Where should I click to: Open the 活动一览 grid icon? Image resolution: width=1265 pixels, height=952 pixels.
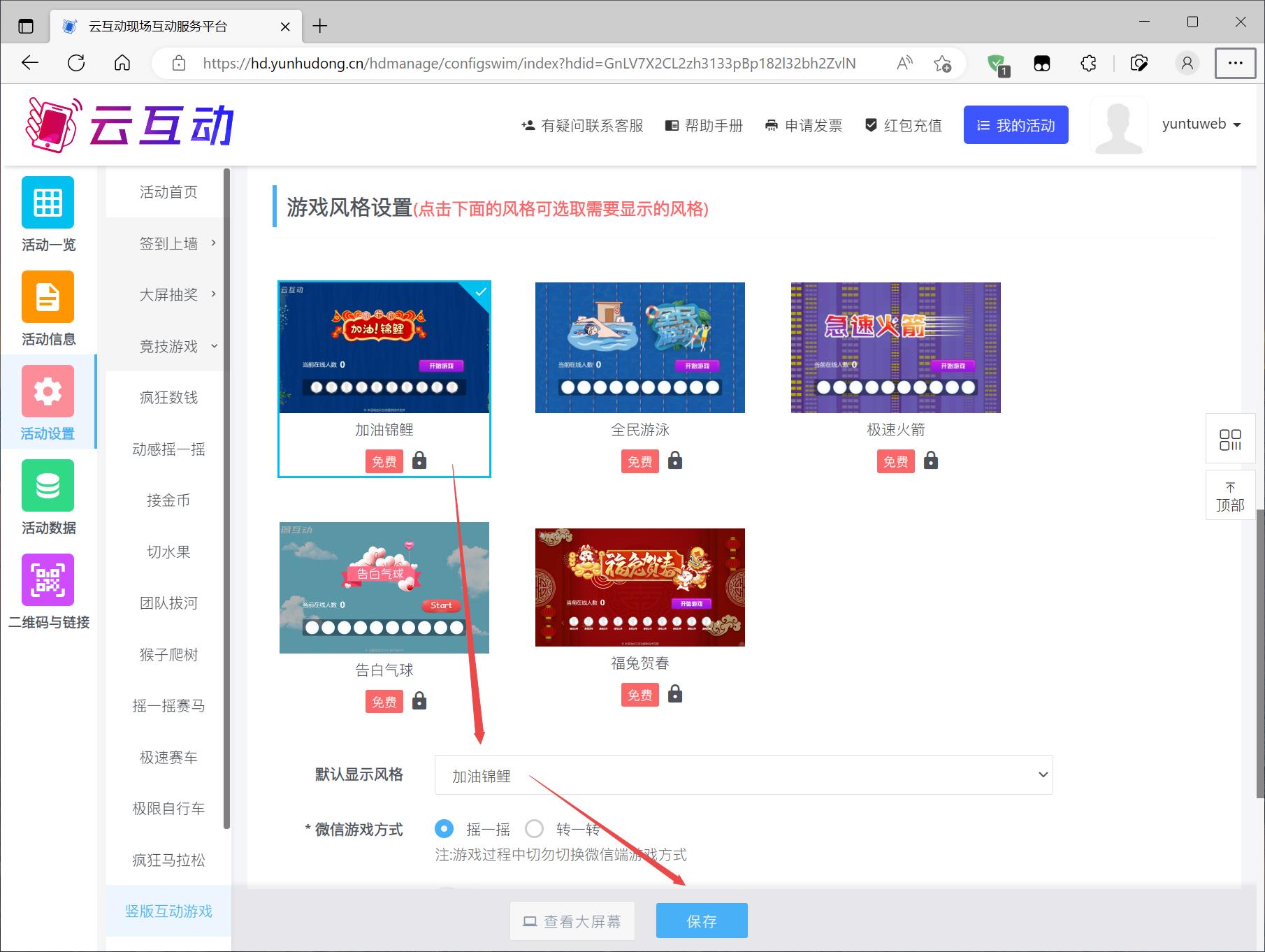[48, 202]
